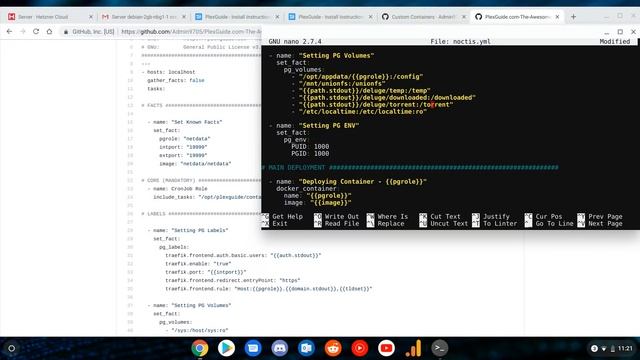The height and width of the screenshot is (360, 640).
Task: Open Reddit app from the shelf
Action: pos(333,348)
